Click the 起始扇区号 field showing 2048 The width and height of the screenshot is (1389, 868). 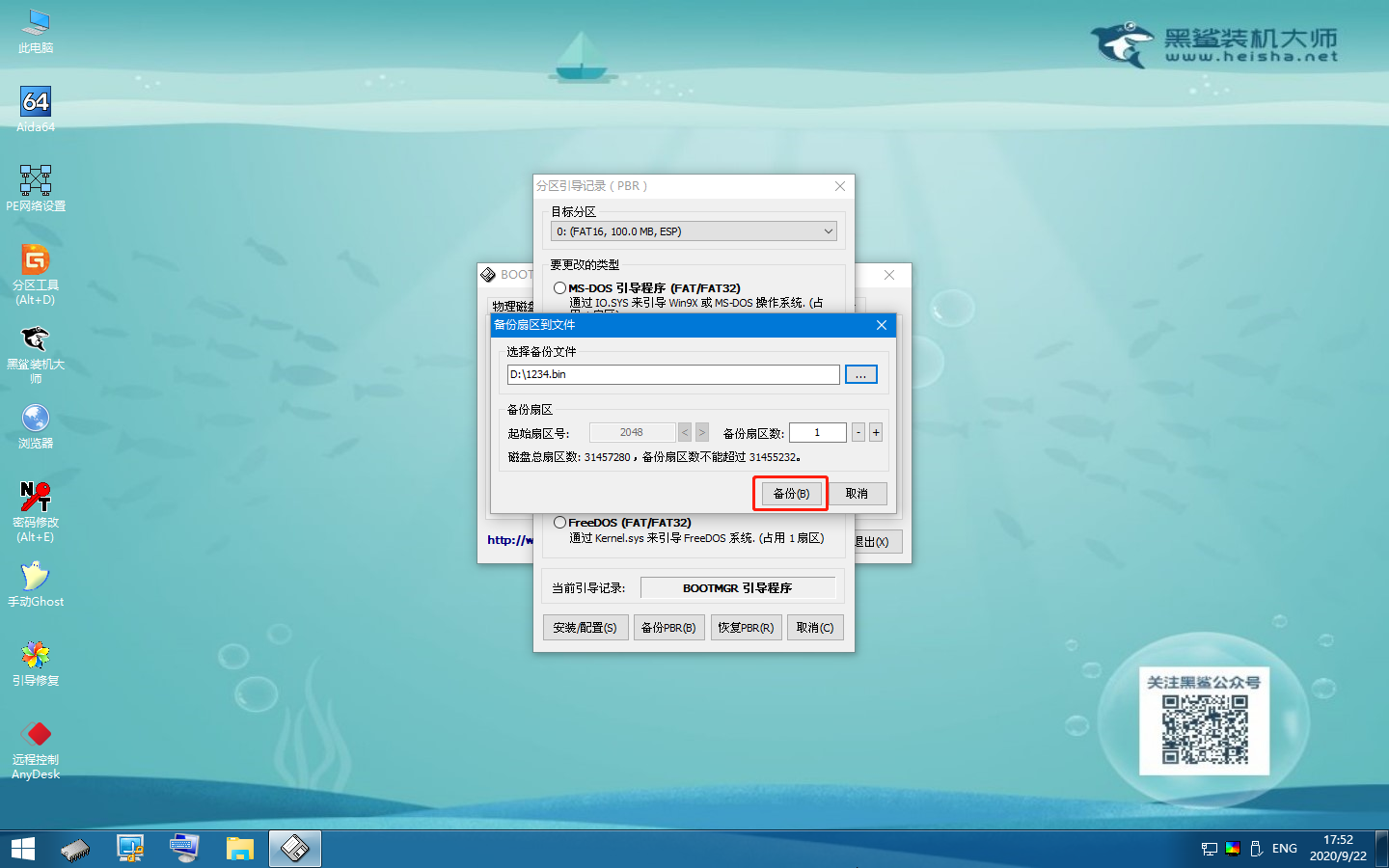tap(632, 433)
